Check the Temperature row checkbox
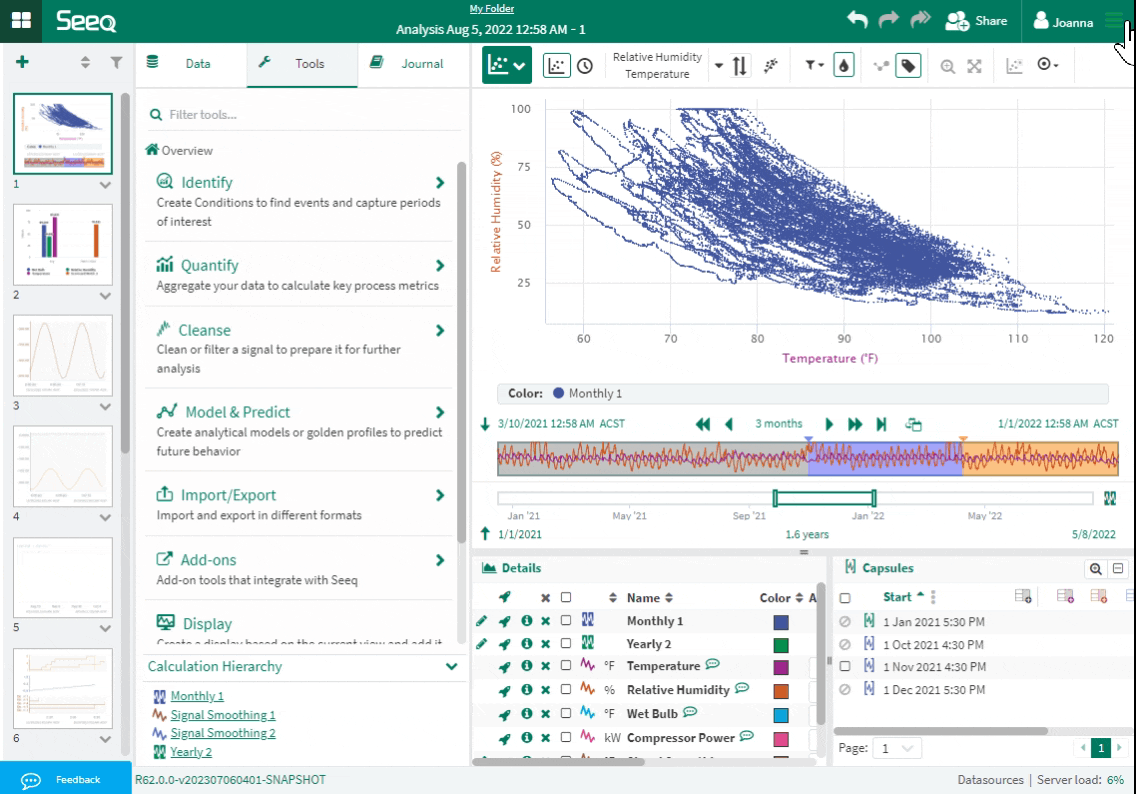The image size is (1136, 794). point(566,666)
